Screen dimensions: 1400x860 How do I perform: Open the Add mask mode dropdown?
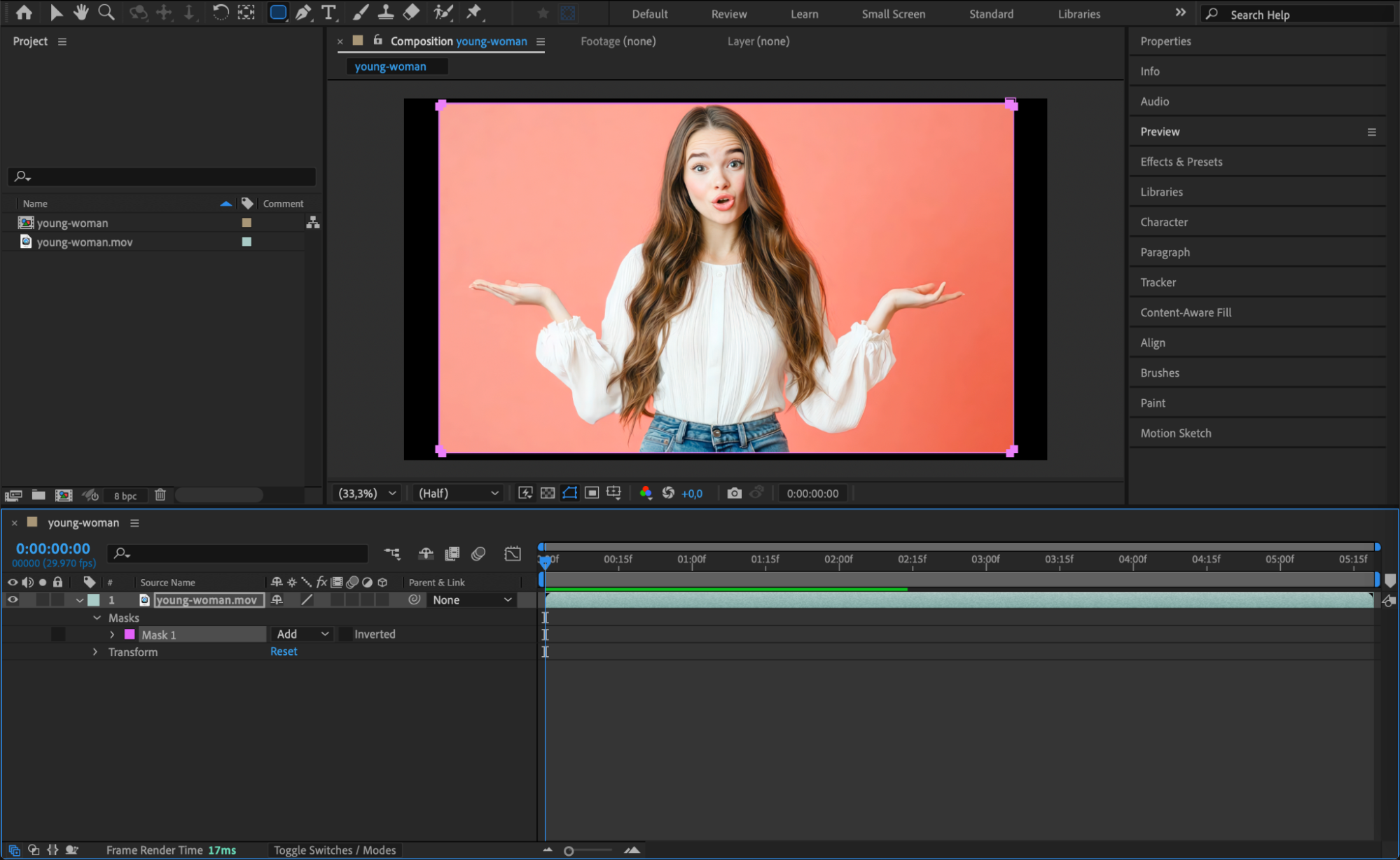[302, 634]
